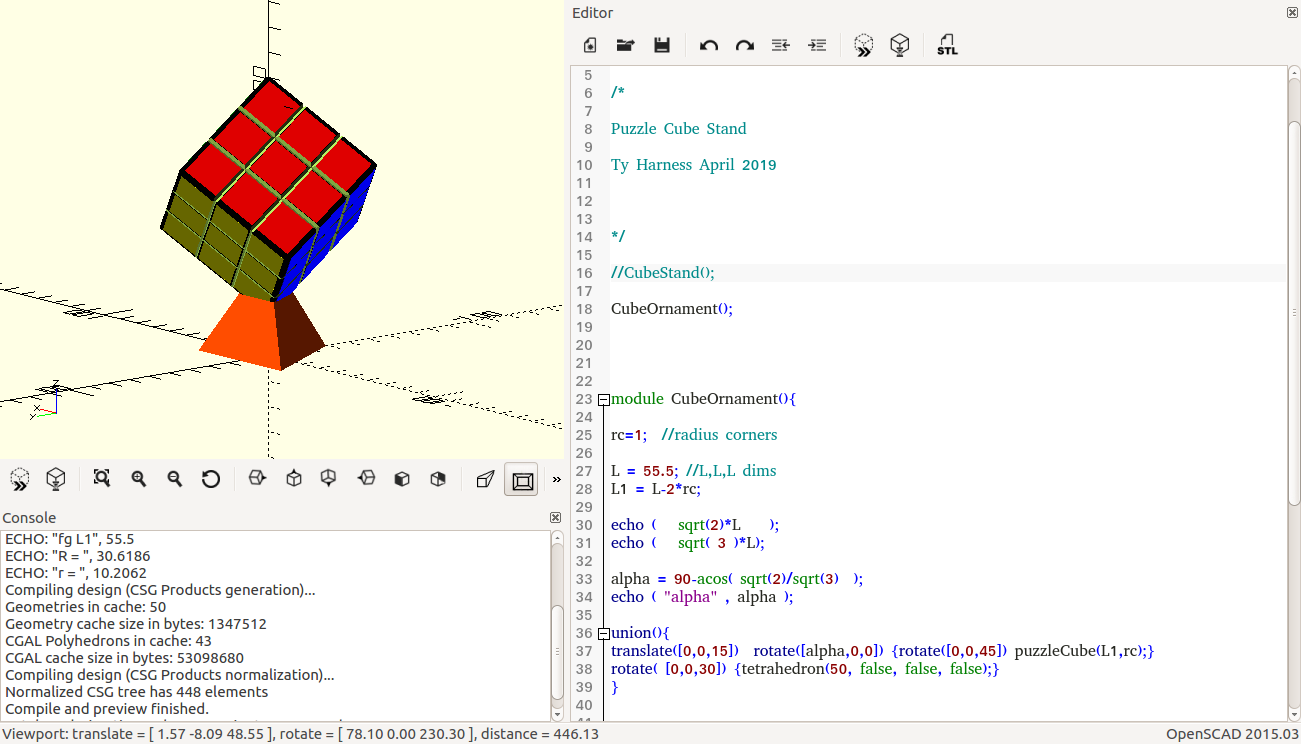Click console line 'ECHO: "R = ", 30.6186'
1301x744 pixels.
tap(78, 556)
